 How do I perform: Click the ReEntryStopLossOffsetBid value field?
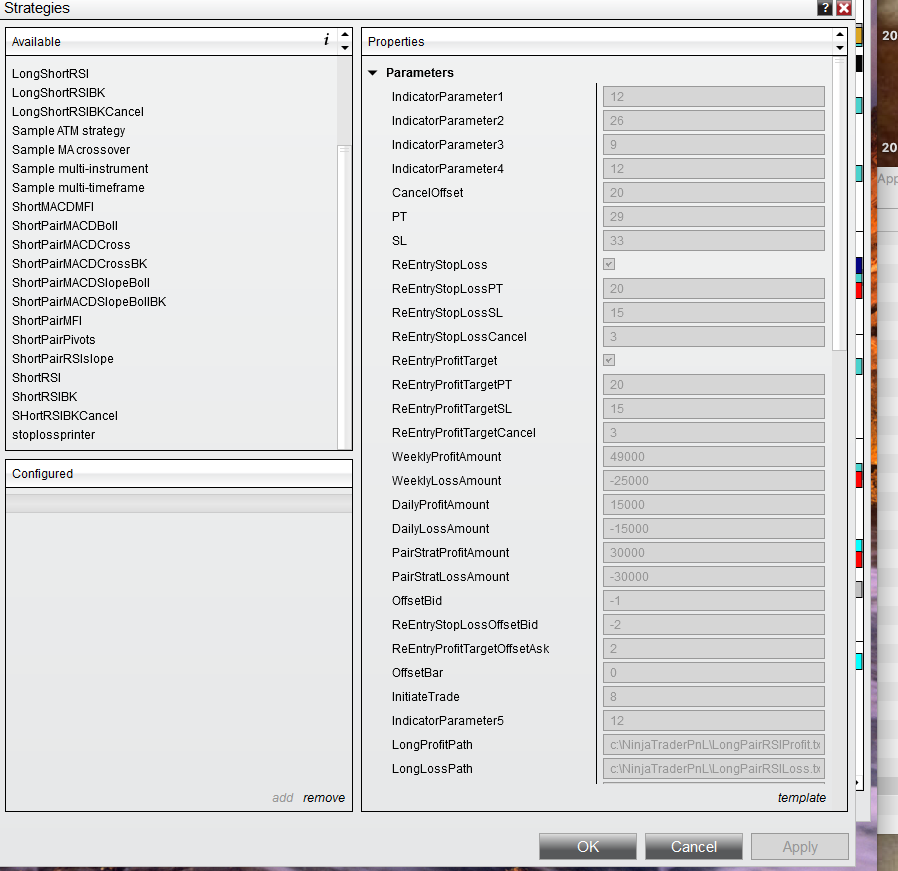[714, 625]
